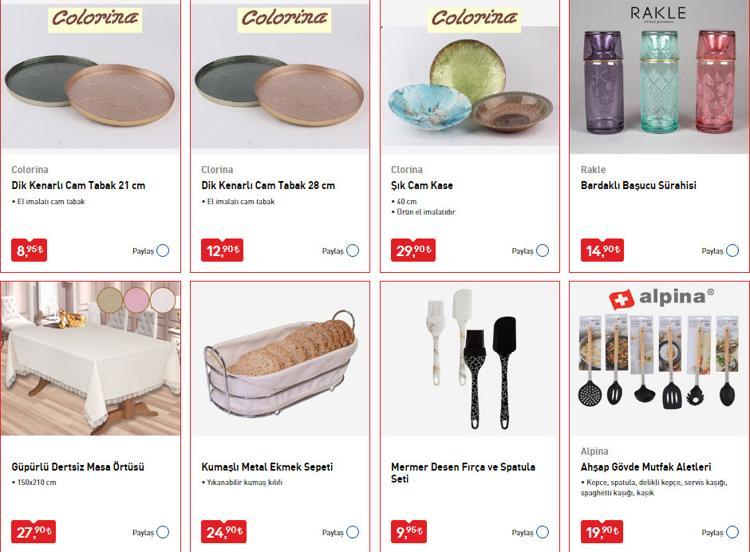Open Bardaklı Başucu Sürahisi product title
Viewport: 750px width, 552px height.
(639, 185)
